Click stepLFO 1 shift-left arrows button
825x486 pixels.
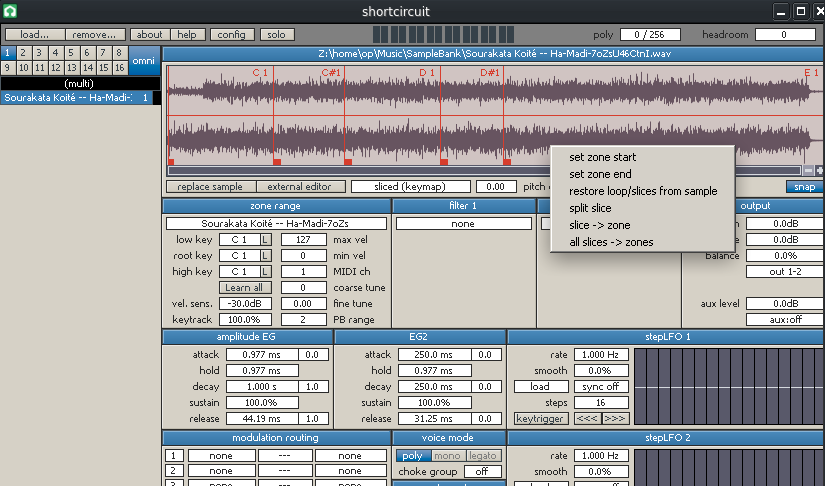click(x=587, y=419)
